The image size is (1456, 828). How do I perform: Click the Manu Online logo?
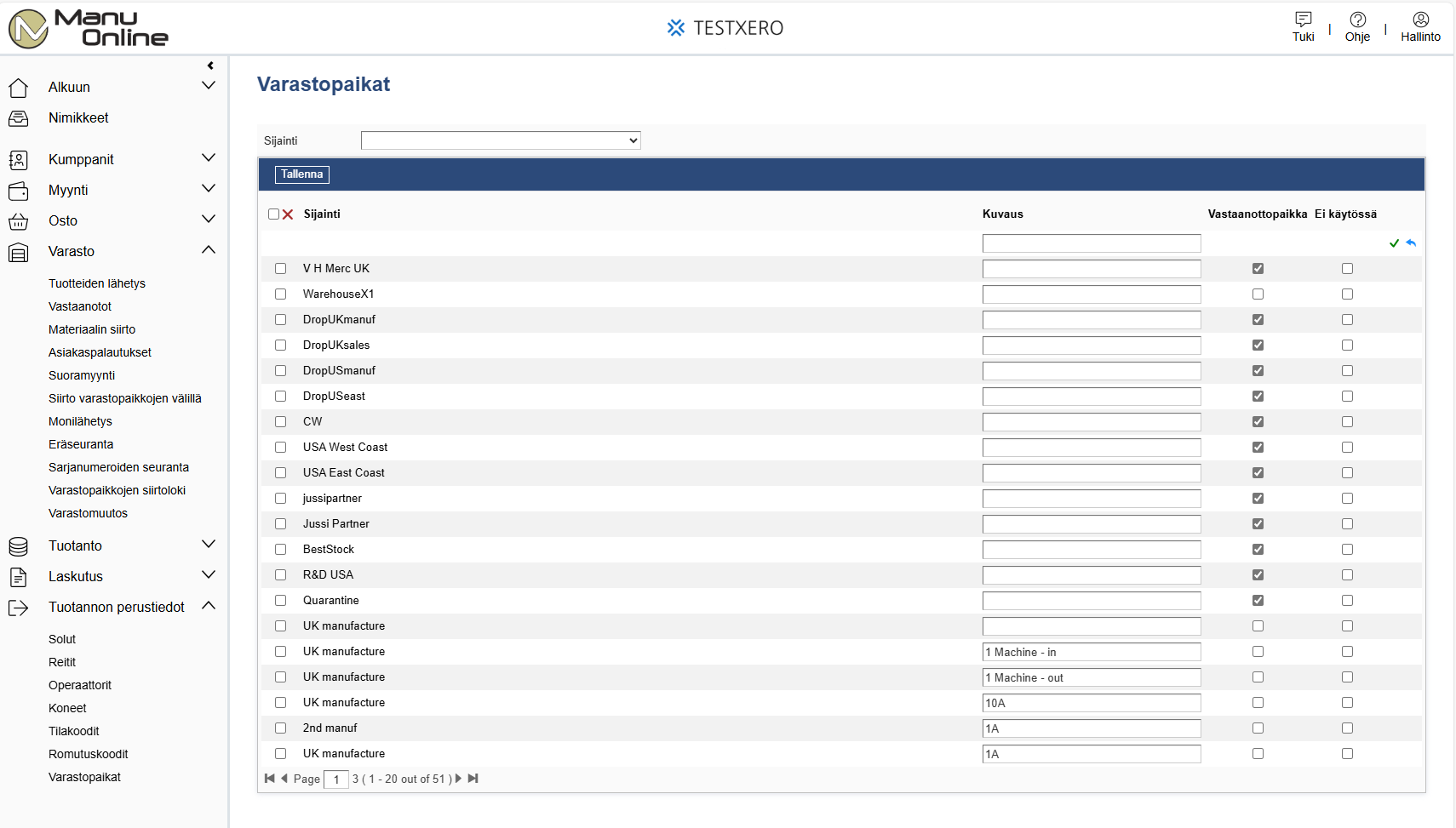coord(89,28)
